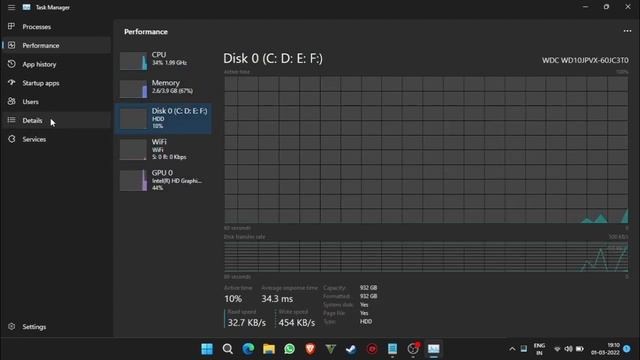Click the 32.7 KB/s read speed
Viewport: 640px width, 360px height.
click(247, 322)
